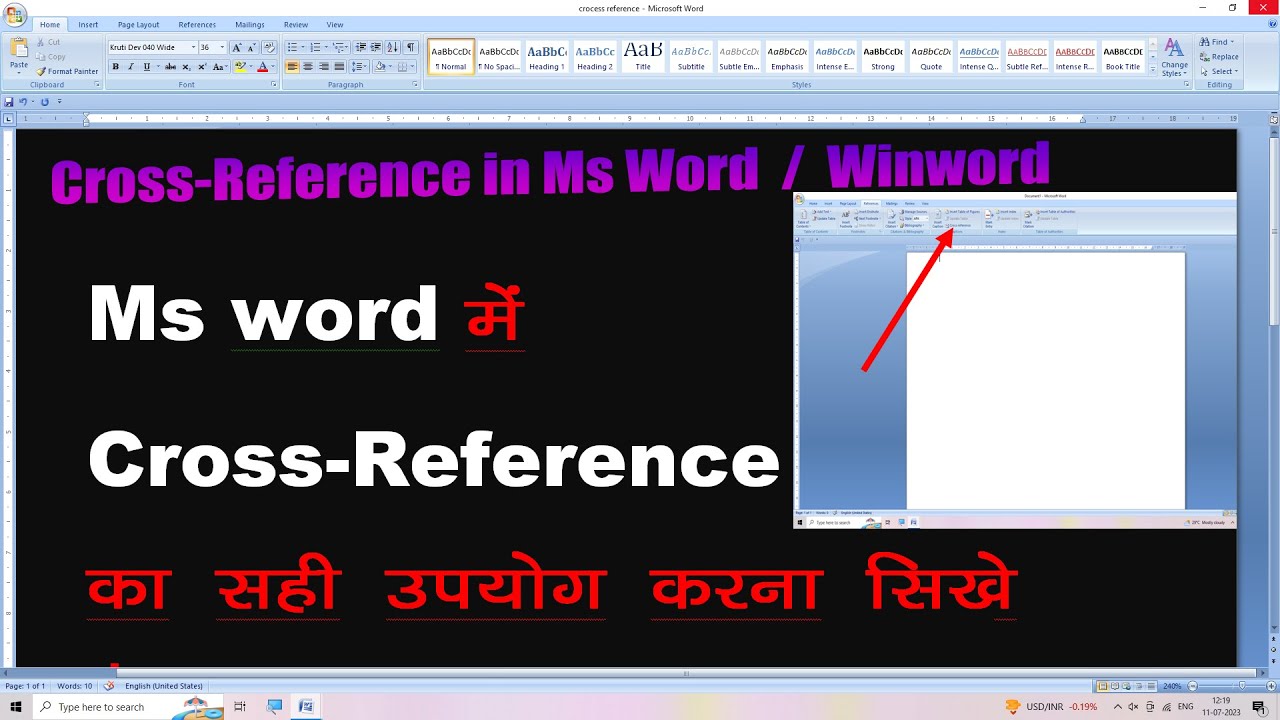Click the Numbering list icon
Screen dimensions: 1280x720
tap(317, 47)
